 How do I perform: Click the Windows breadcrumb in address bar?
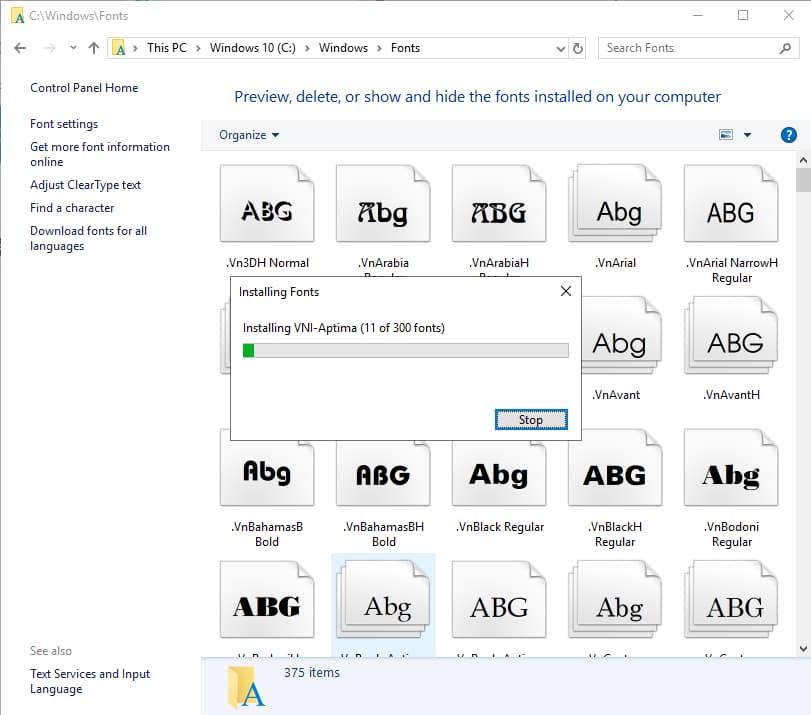(x=343, y=48)
